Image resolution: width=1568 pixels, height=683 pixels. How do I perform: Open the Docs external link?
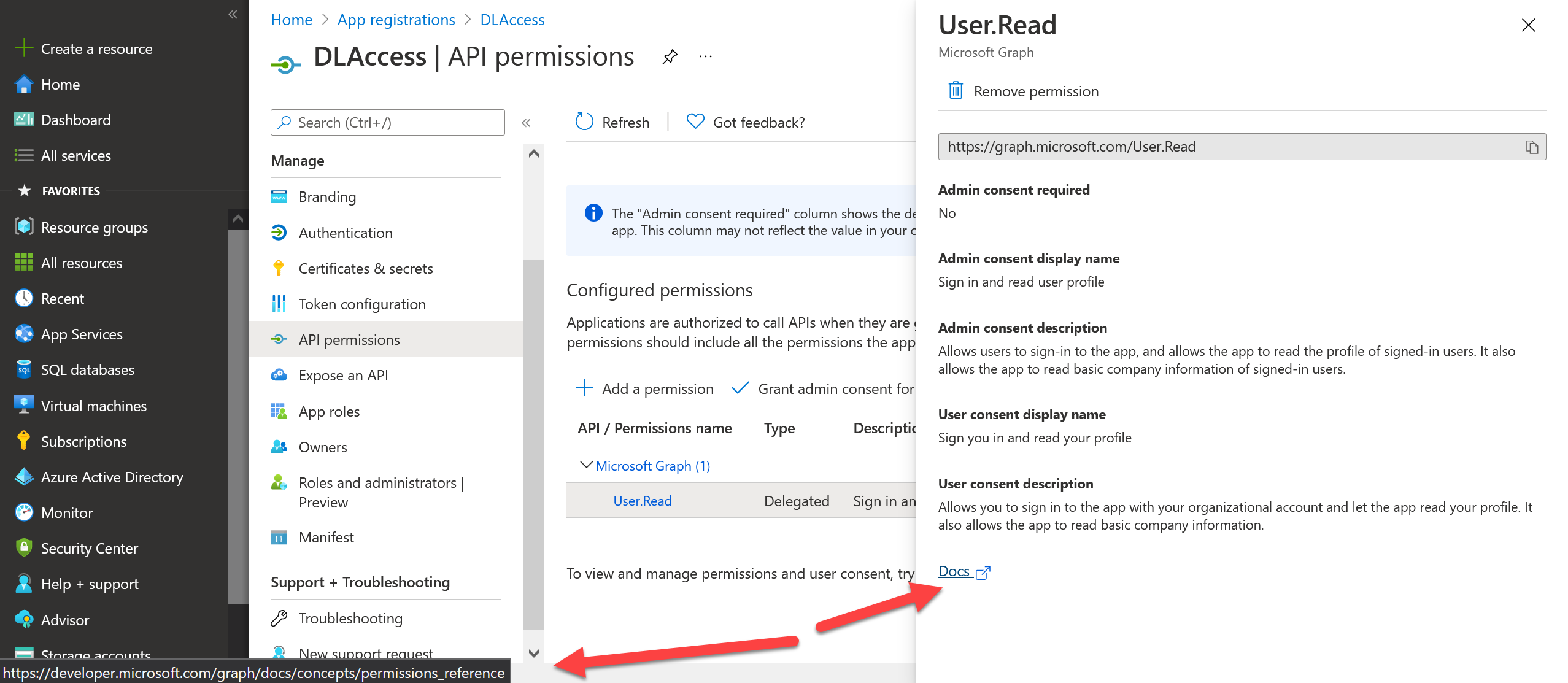pos(953,571)
